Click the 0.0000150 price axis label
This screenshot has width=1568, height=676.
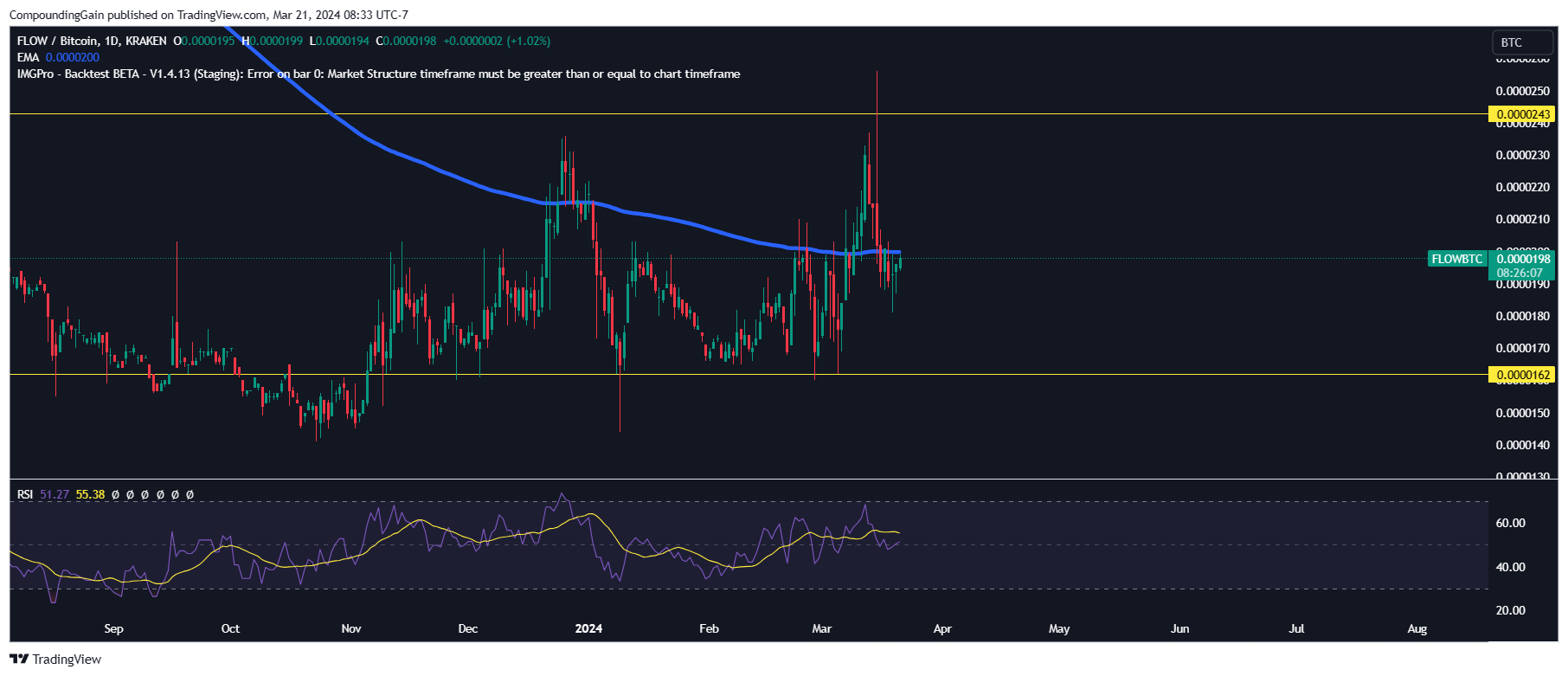tap(1523, 413)
